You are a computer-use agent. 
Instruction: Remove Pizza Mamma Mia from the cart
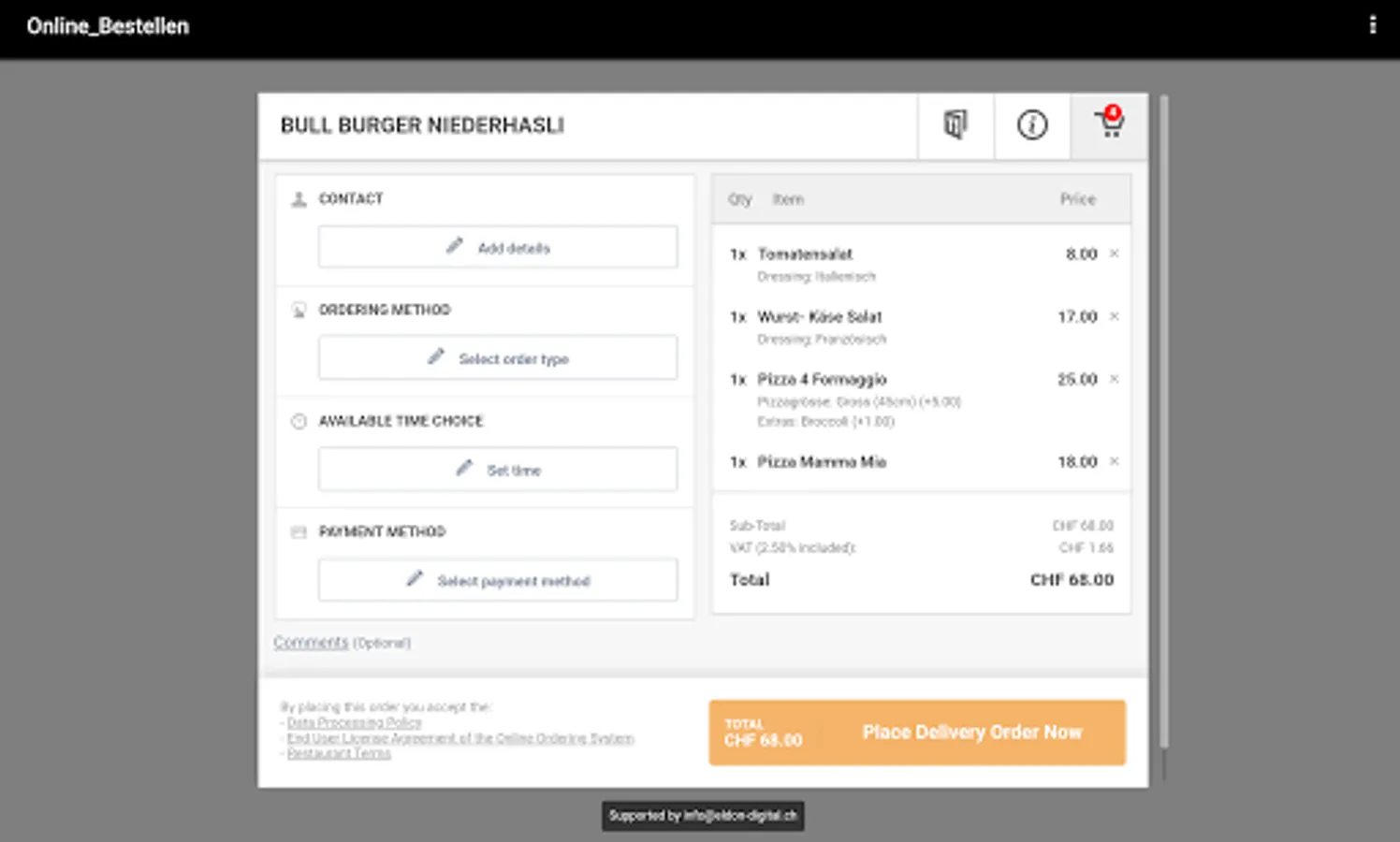pyautogui.click(x=1114, y=461)
